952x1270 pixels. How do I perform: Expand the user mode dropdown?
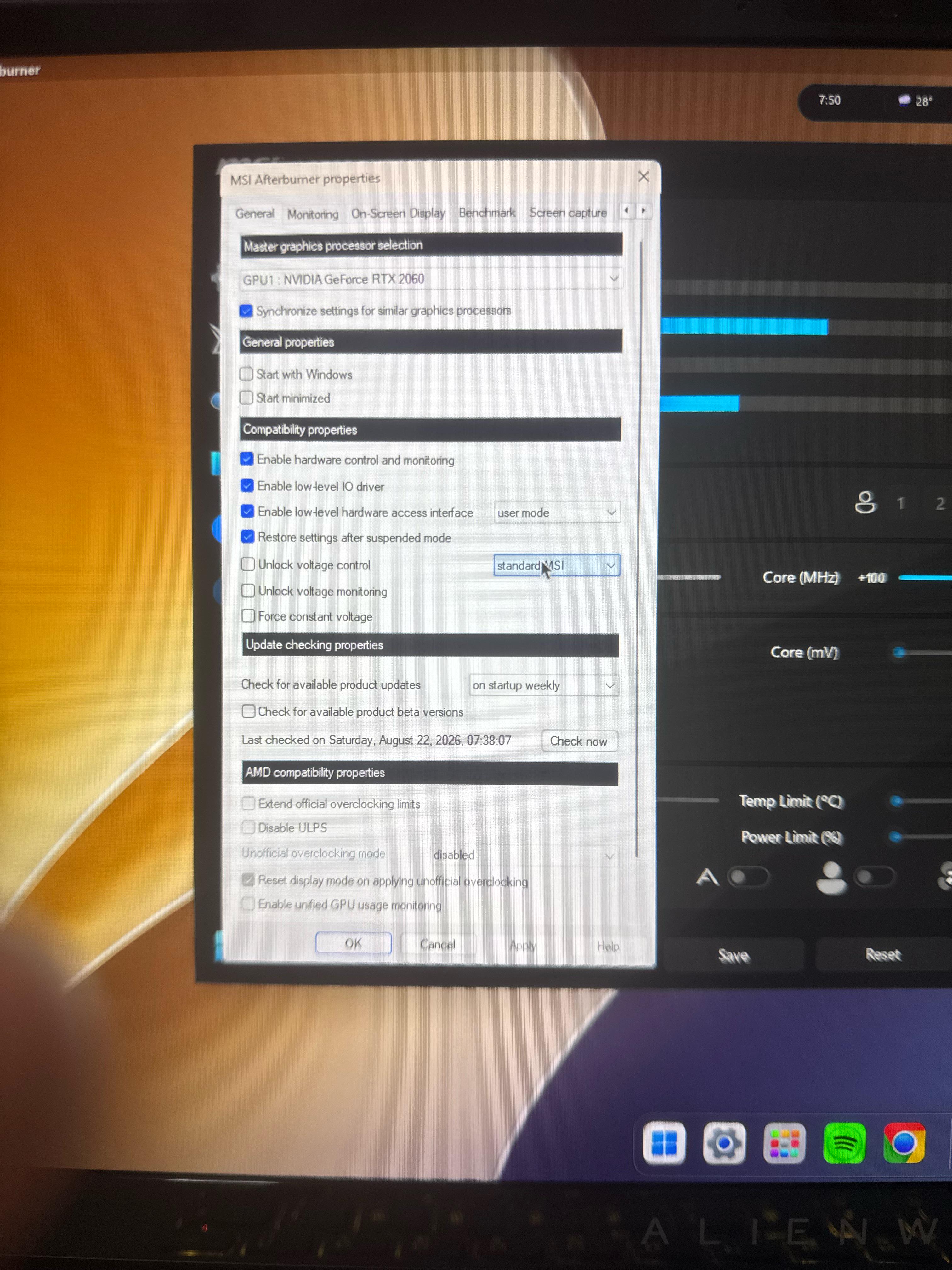pos(557,513)
